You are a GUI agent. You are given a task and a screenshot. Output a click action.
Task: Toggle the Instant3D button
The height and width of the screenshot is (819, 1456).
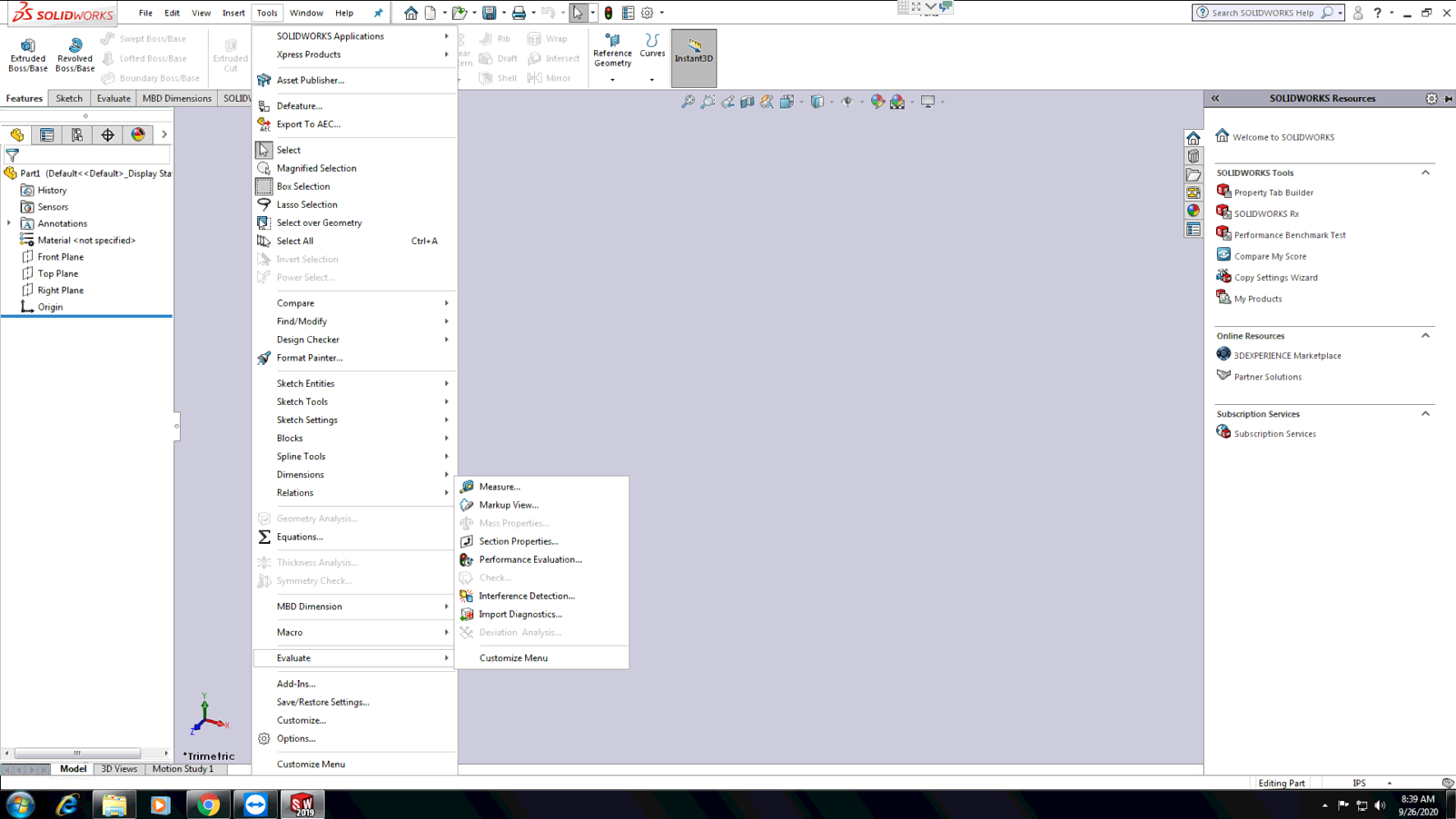(693, 58)
